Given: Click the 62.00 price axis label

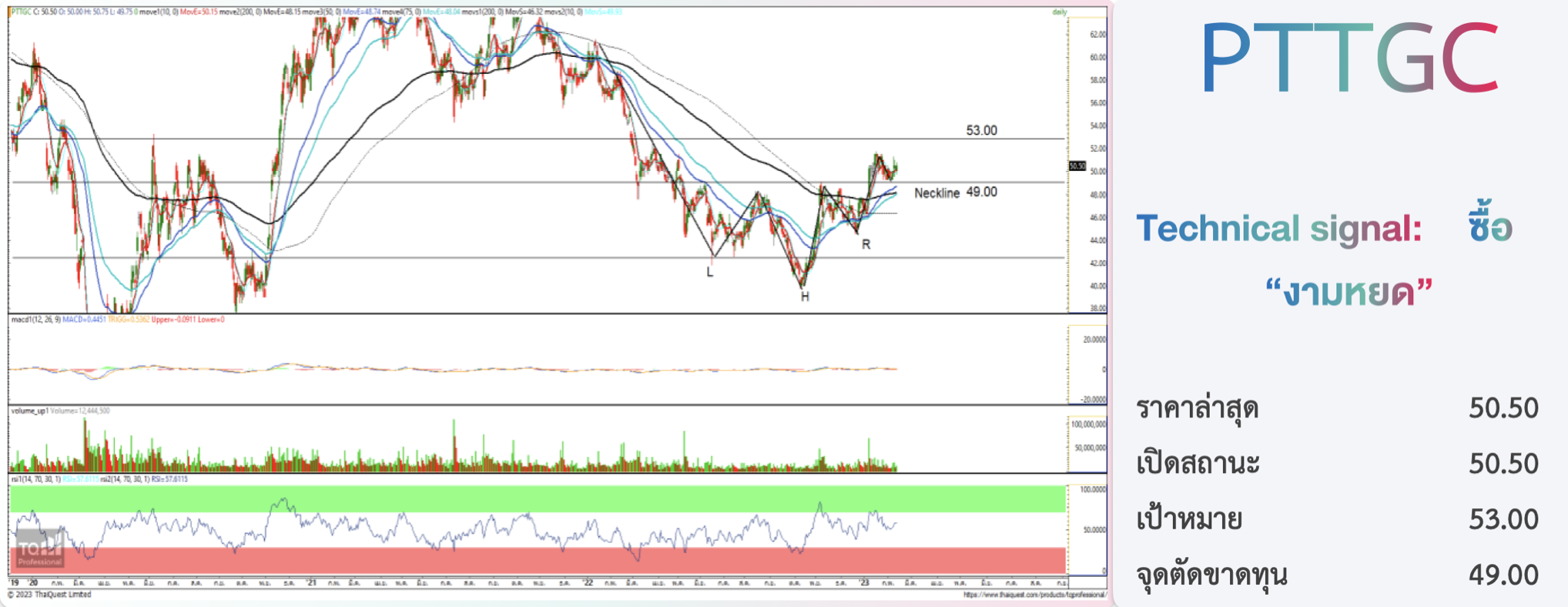Looking at the screenshot, I should pyautogui.click(x=1098, y=35).
